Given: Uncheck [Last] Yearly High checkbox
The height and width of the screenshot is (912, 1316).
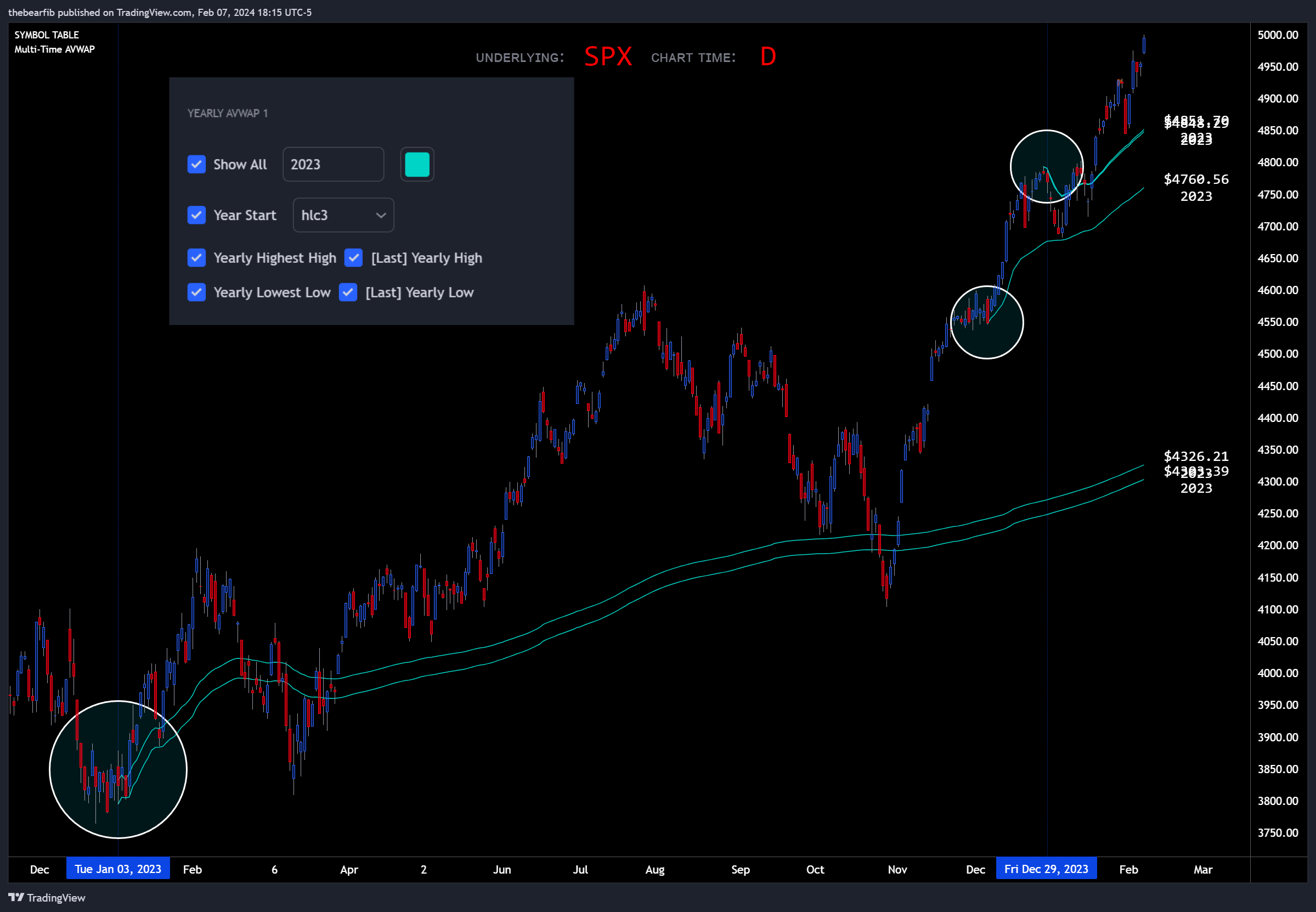Looking at the screenshot, I should coord(354,258).
